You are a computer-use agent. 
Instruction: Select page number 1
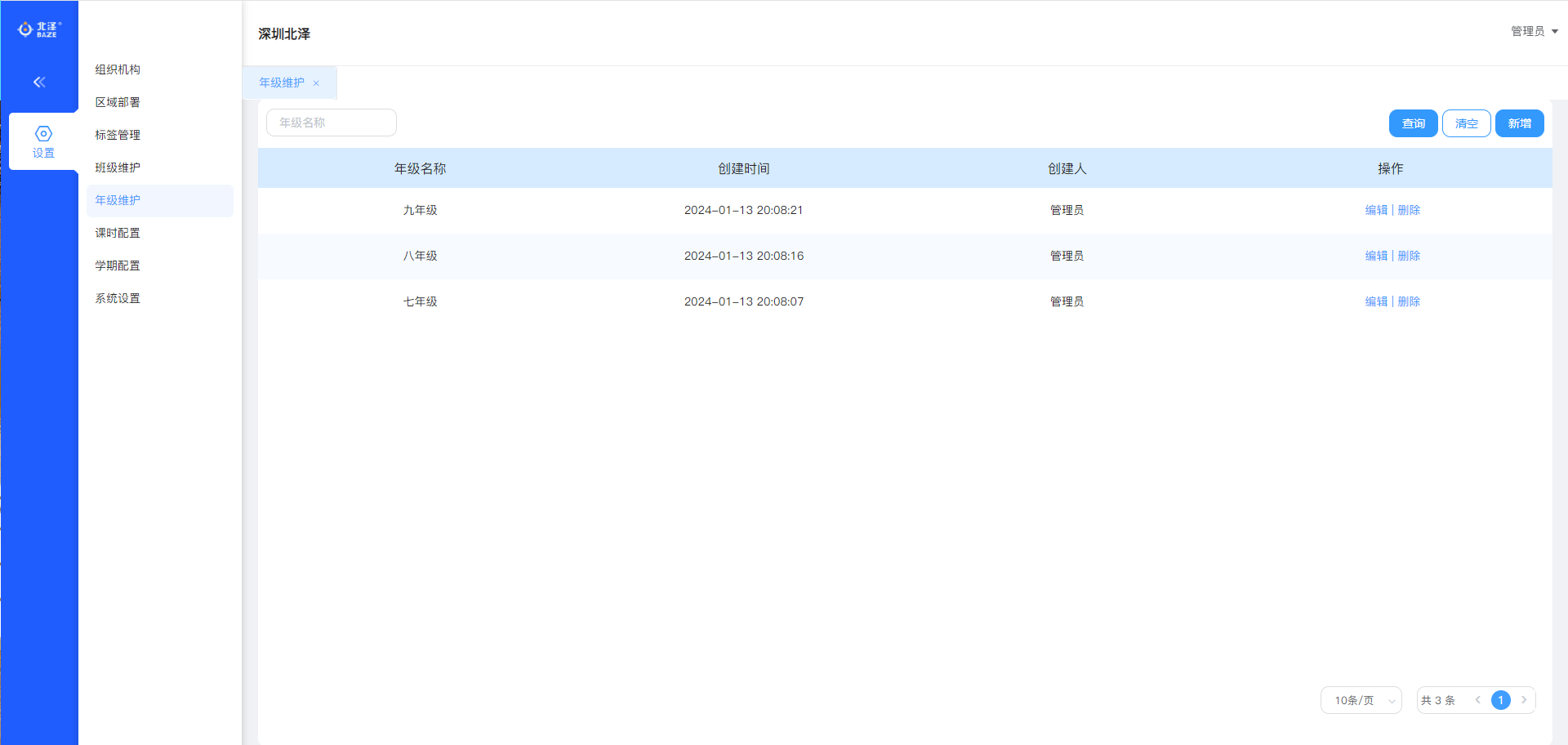1500,700
